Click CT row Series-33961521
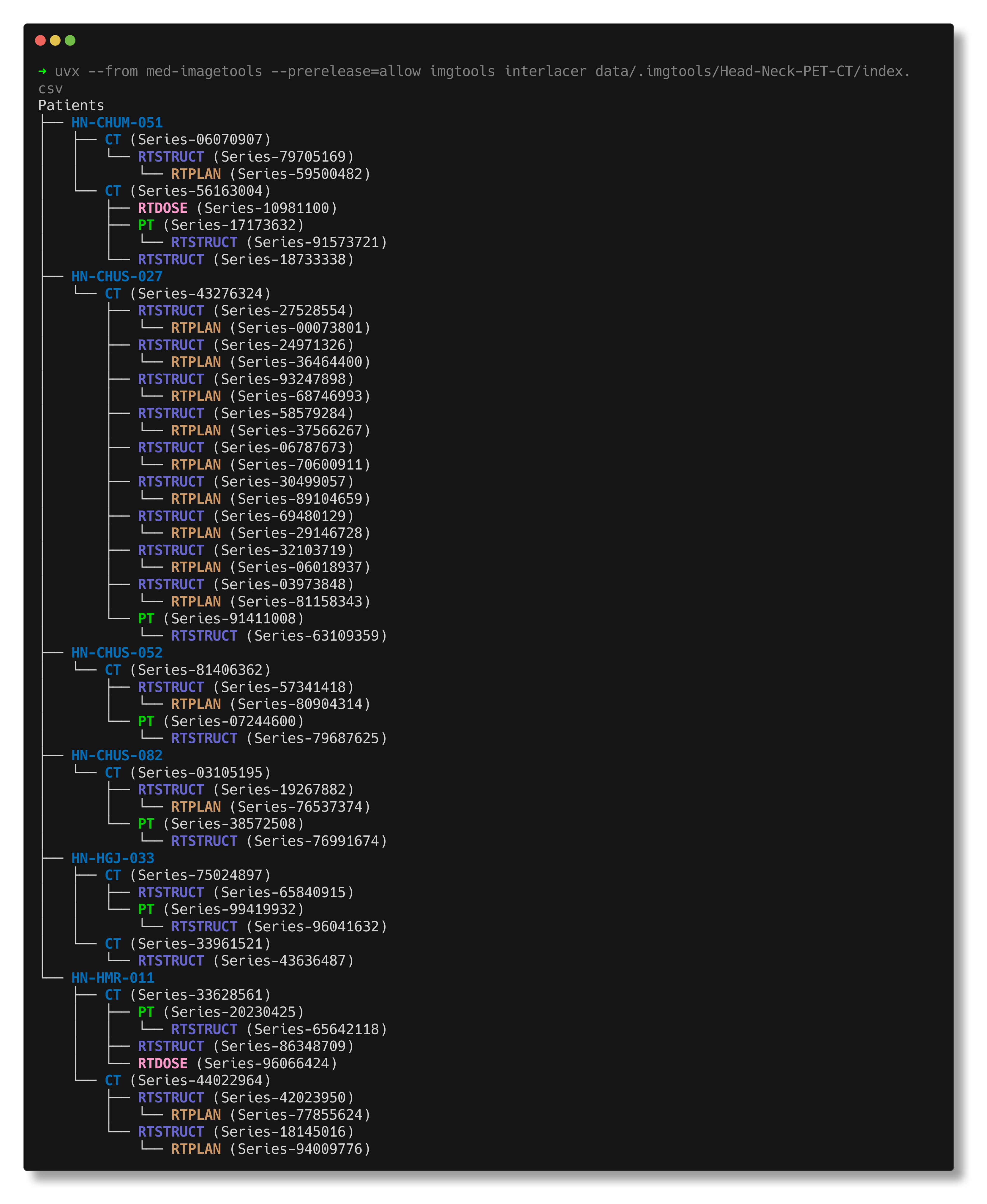987x1204 pixels. 188,944
